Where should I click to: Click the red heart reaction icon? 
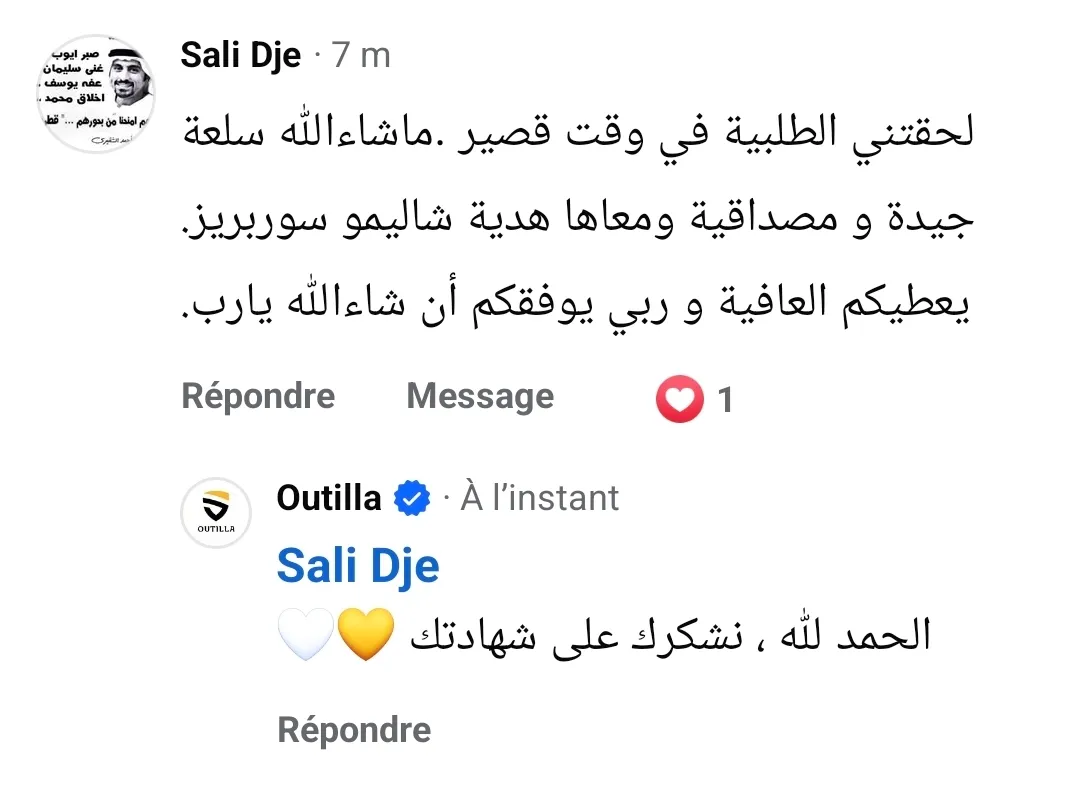pyautogui.click(x=679, y=400)
